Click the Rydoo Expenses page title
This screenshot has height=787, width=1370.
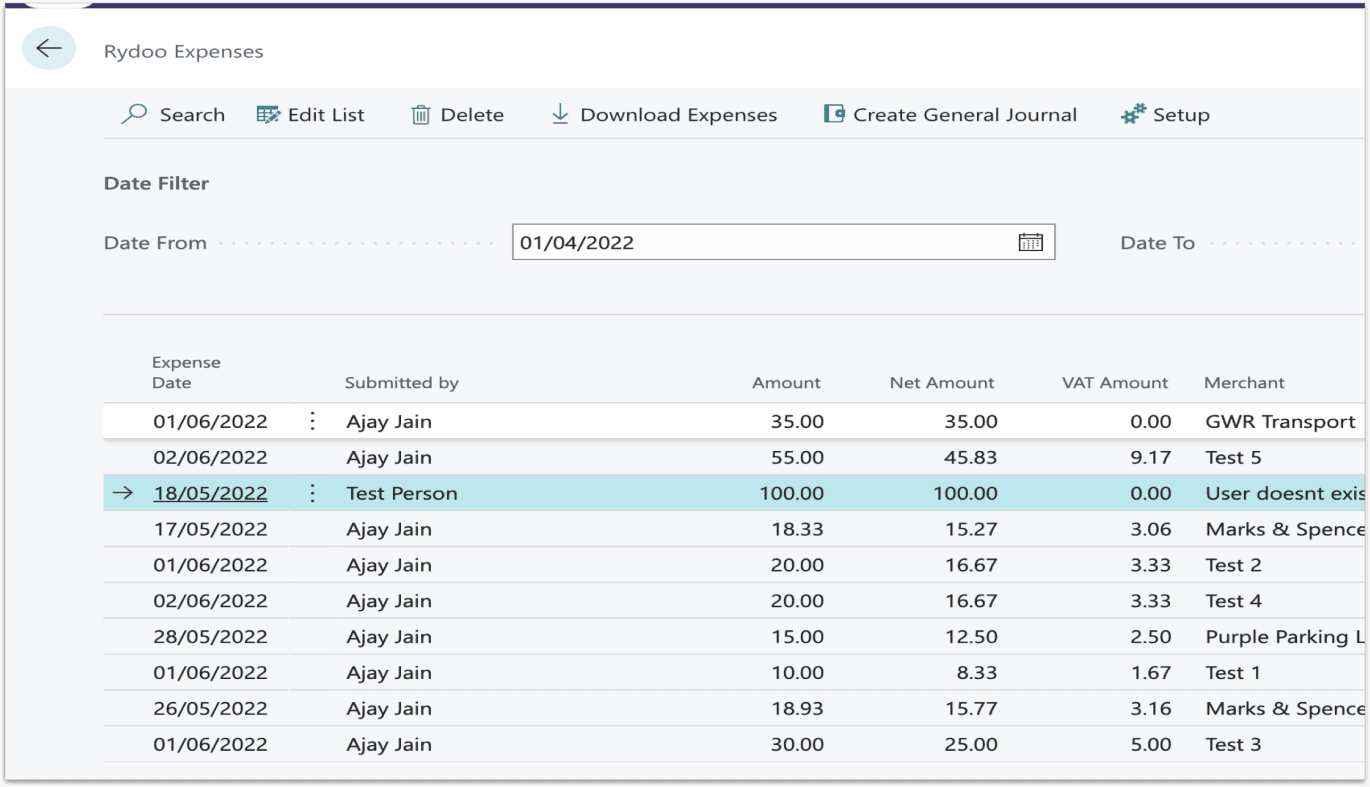pyautogui.click(x=183, y=51)
